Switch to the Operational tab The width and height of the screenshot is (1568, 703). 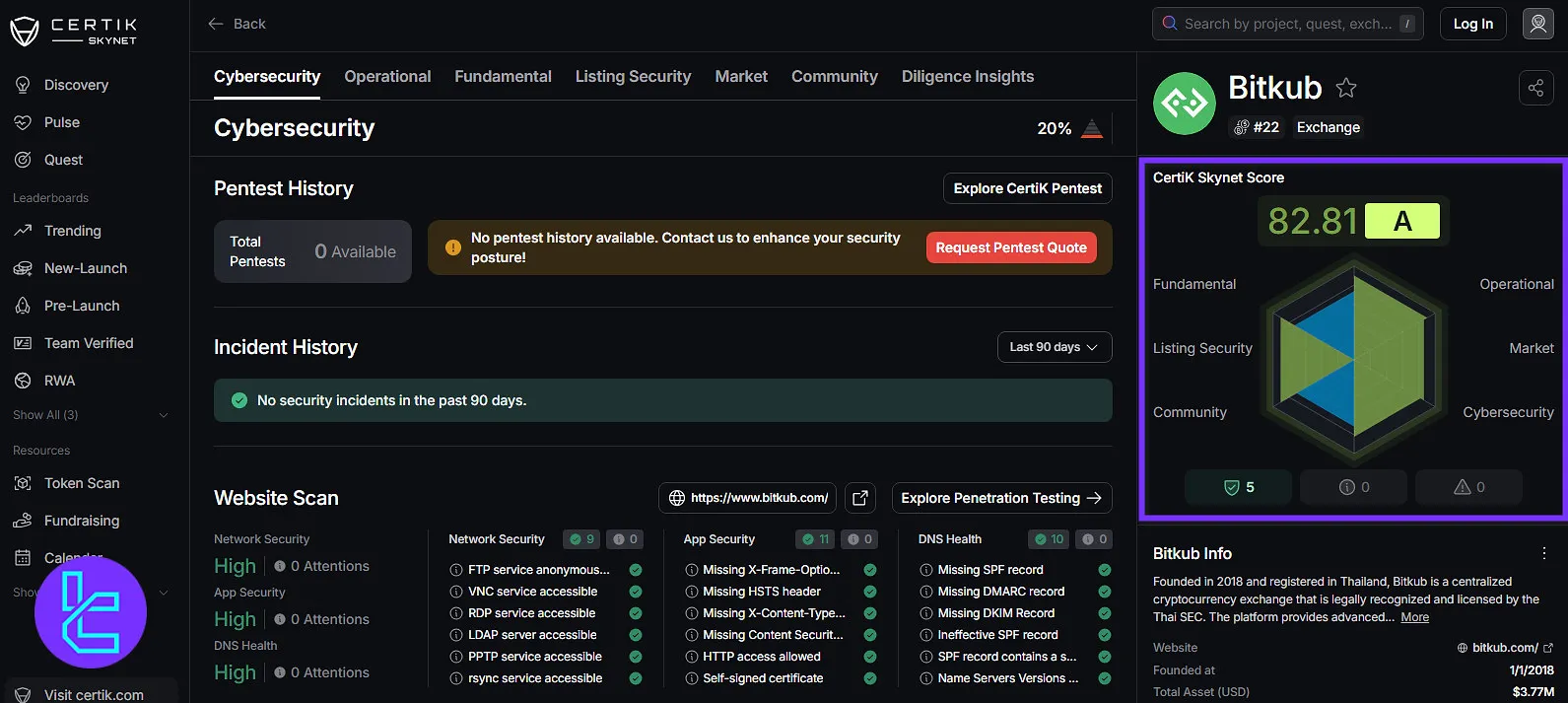[x=387, y=77]
